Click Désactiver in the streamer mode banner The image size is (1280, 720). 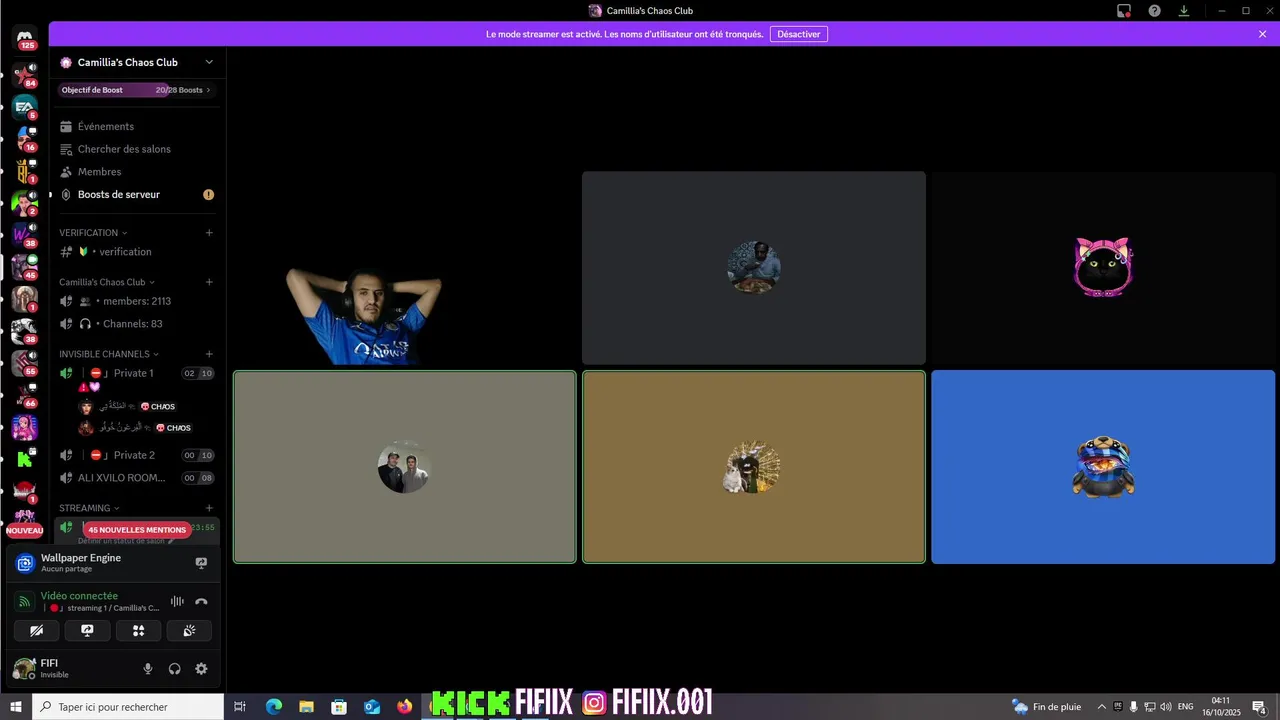click(798, 34)
